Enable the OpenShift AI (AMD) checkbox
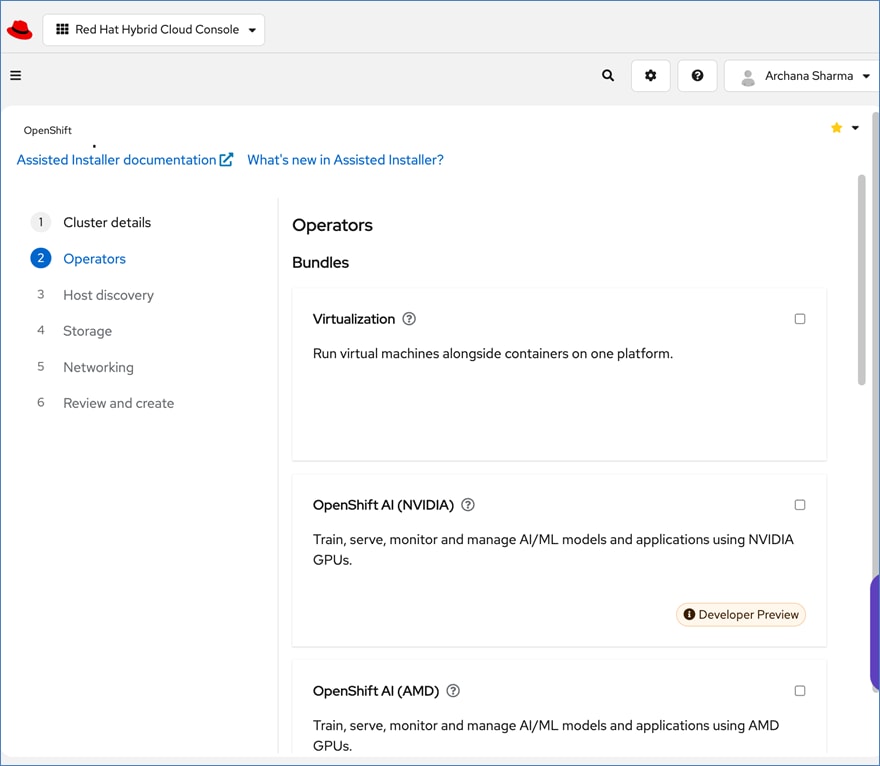The height and width of the screenshot is (766, 880). pos(800,691)
